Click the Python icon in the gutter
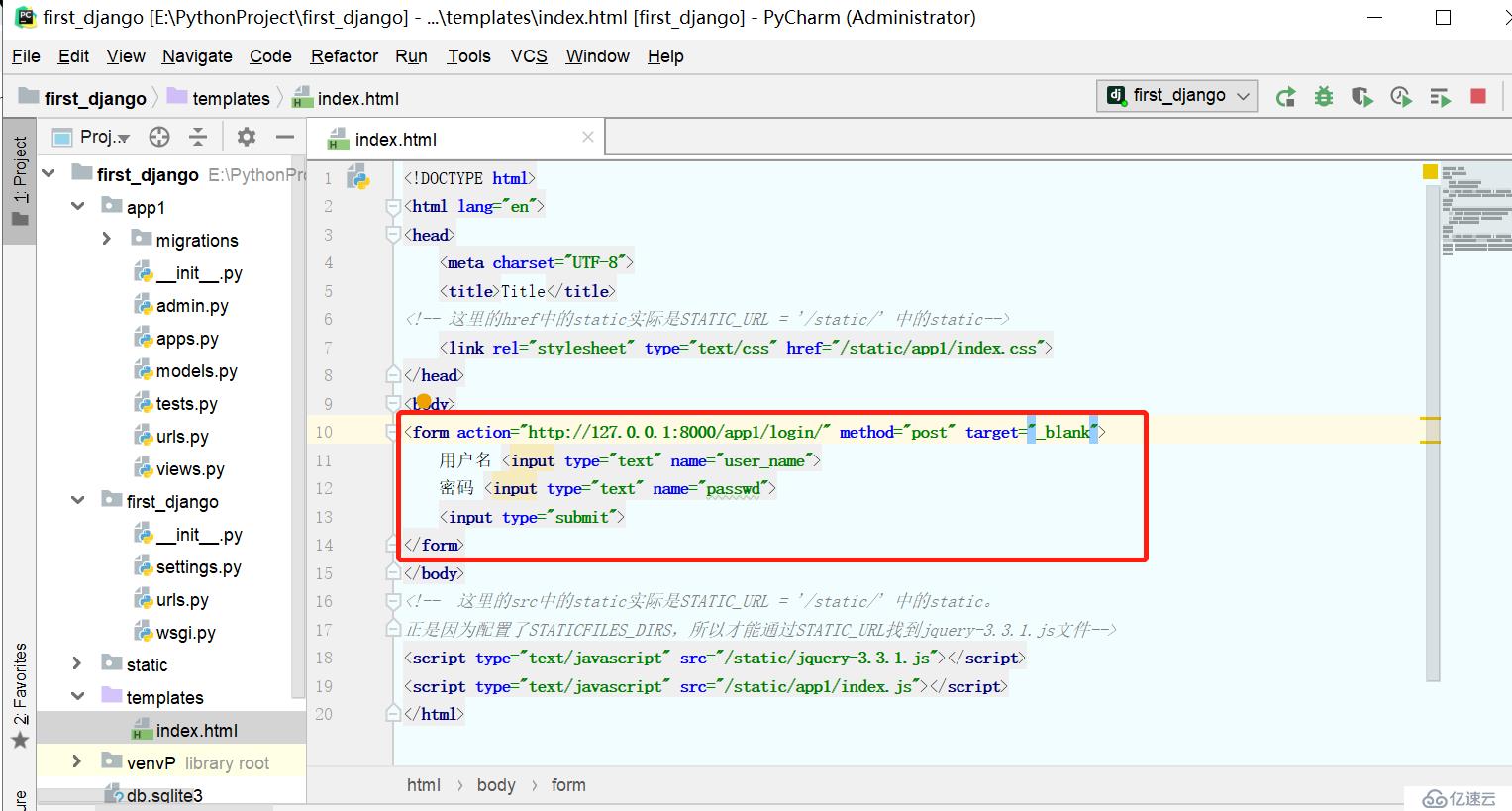Screen dimensions: 1512x811 click(357, 178)
